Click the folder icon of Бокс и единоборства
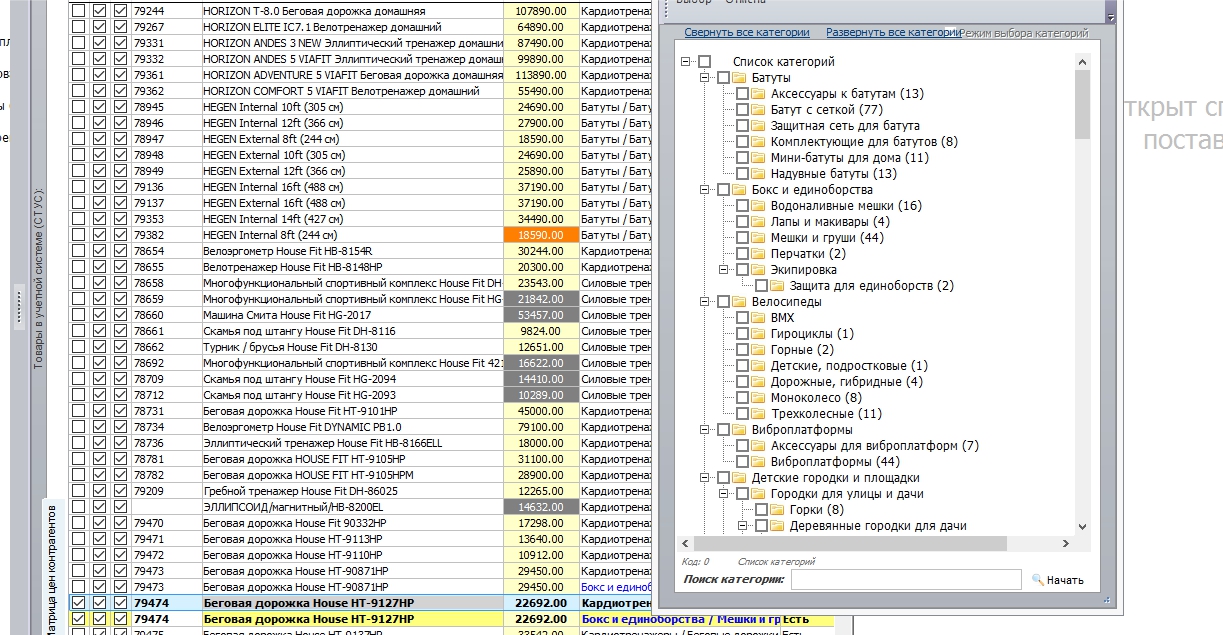Screen dimensions: 1223x635 point(739,190)
